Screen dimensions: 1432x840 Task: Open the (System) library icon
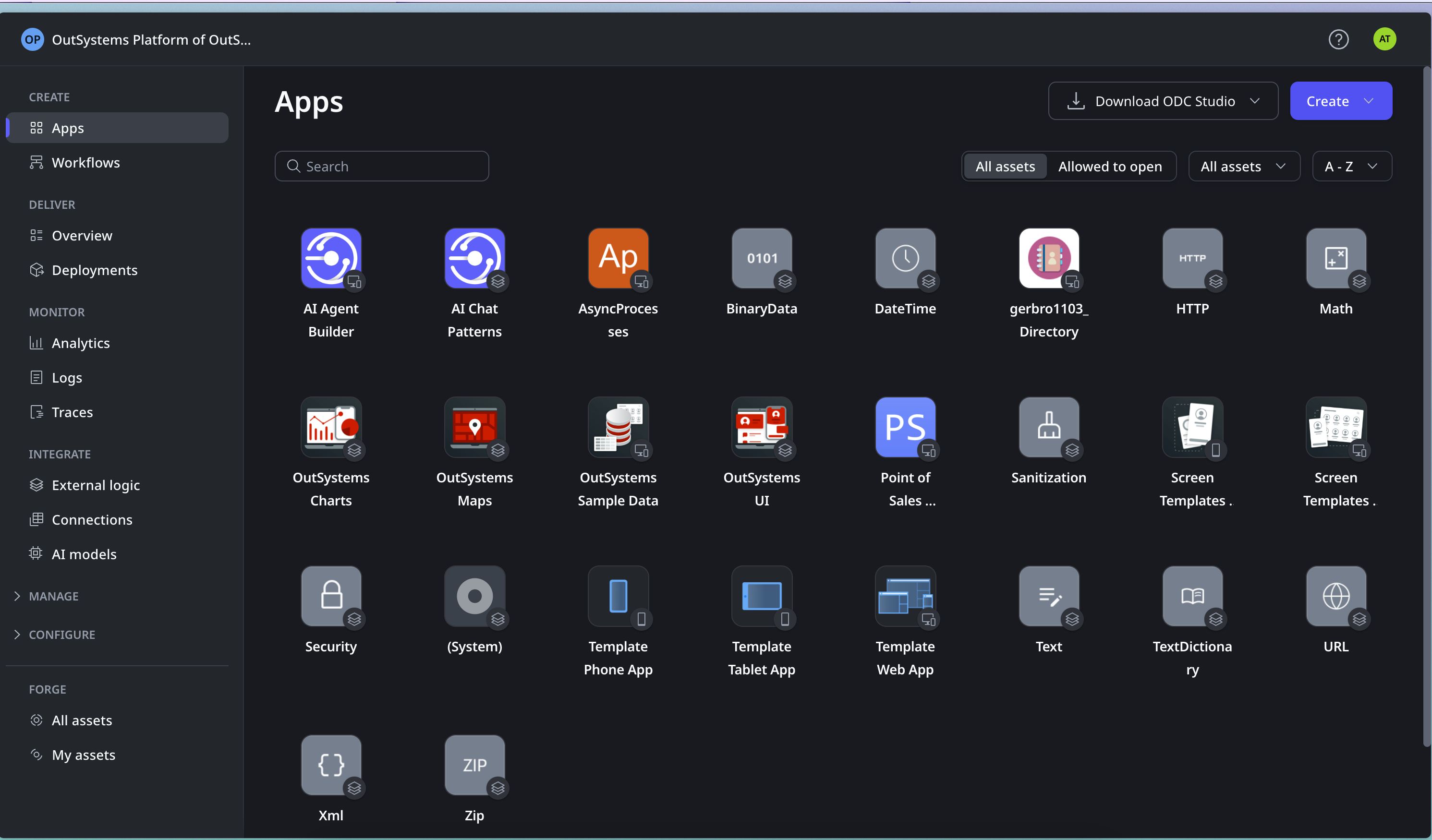click(474, 596)
